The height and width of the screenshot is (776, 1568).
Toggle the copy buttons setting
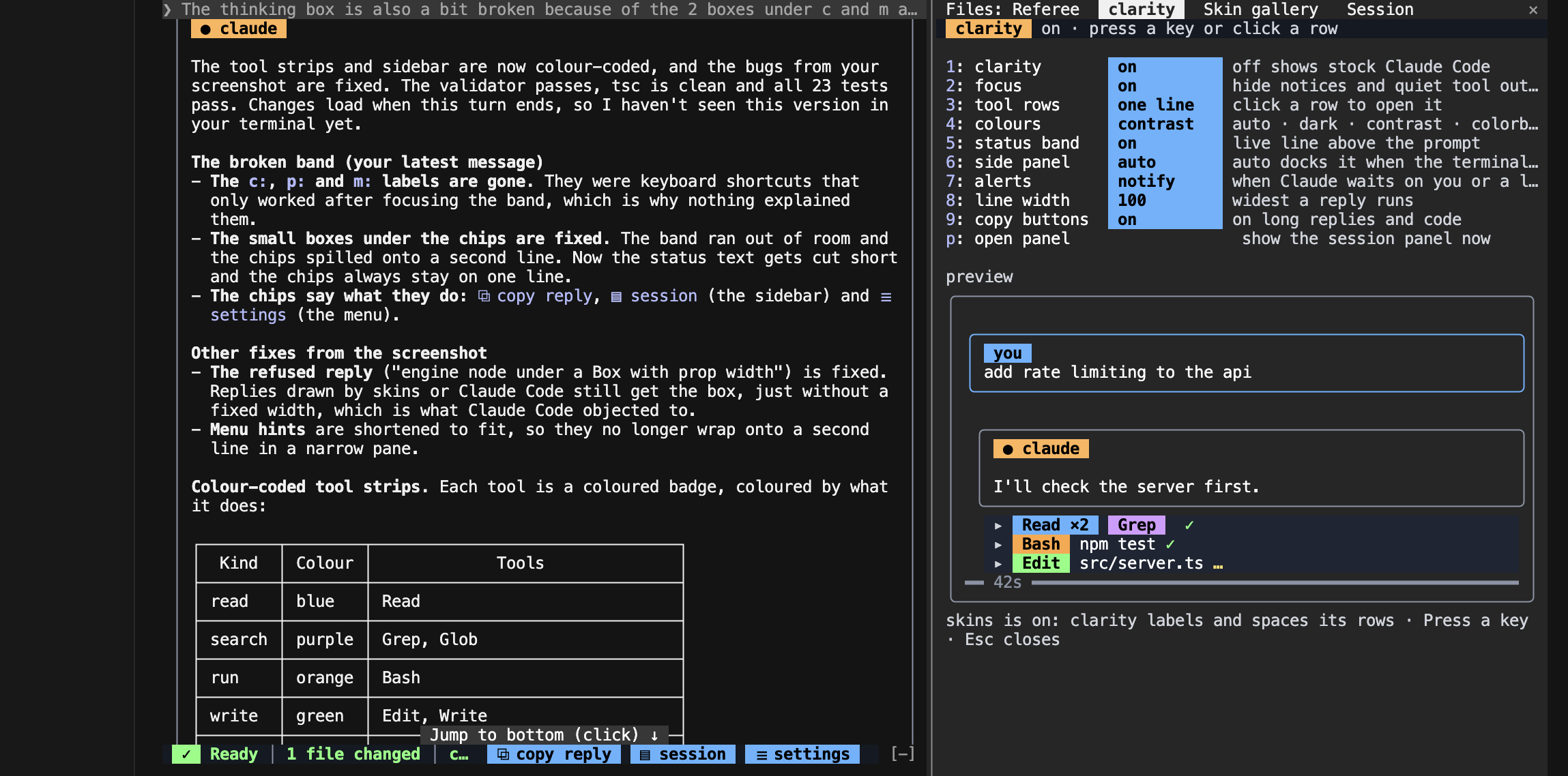[x=1165, y=220]
